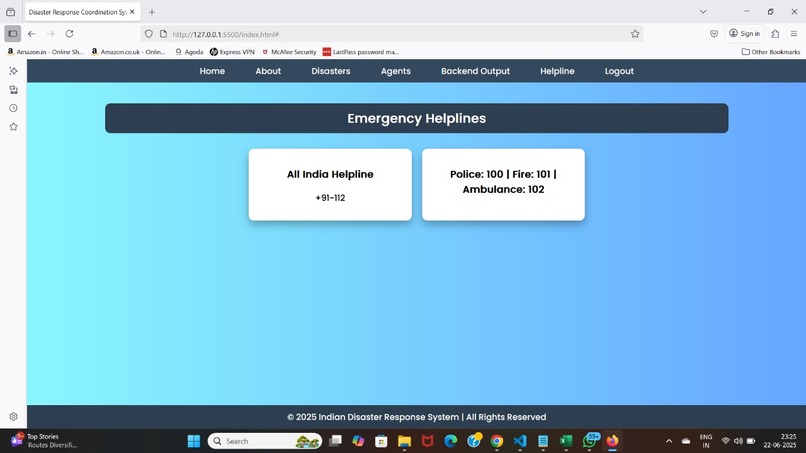The width and height of the screenshot is (806, 453).
Task: Click the taskbar Search box
Action: point(265,441)
